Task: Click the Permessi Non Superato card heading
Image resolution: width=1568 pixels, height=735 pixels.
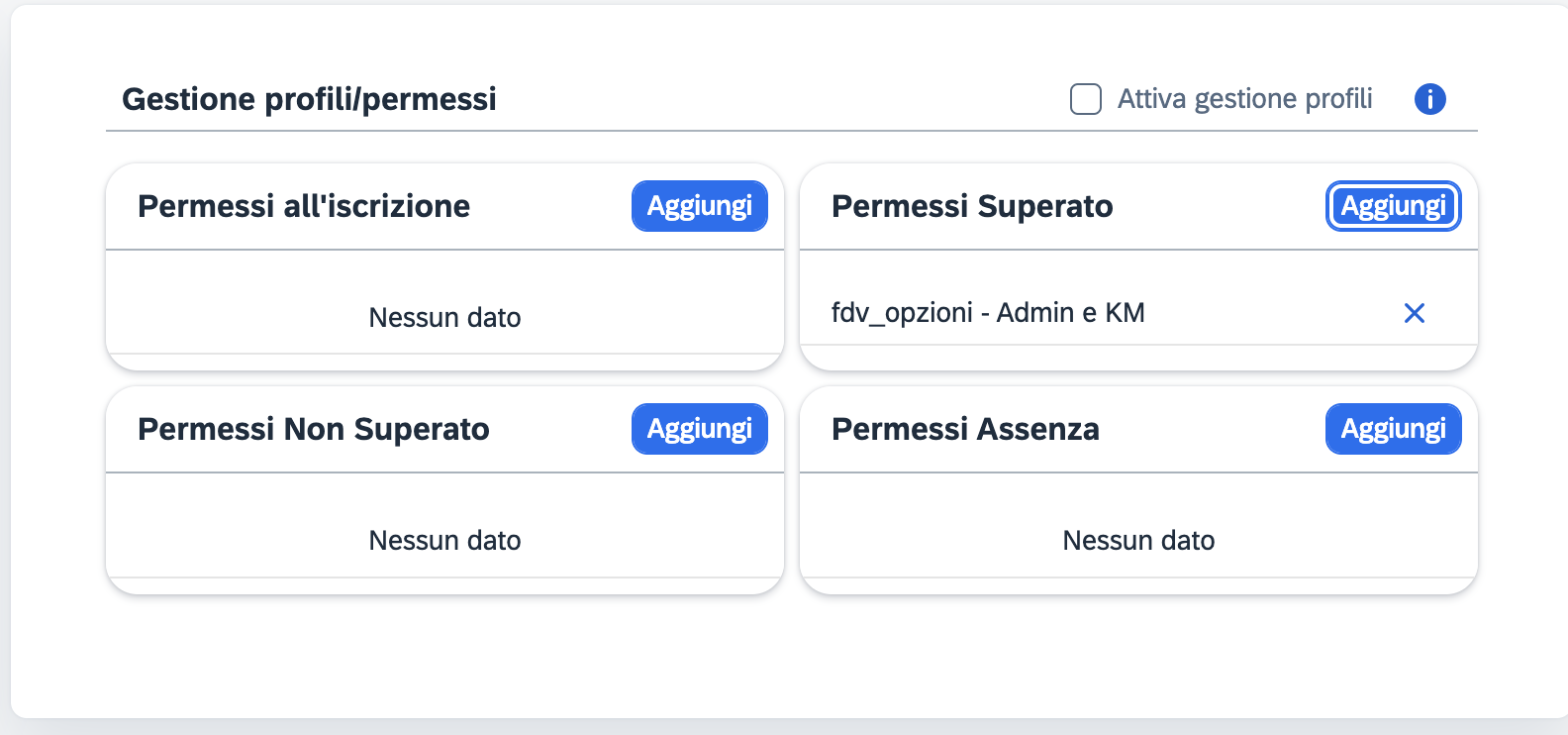Action: click(314, 429)
